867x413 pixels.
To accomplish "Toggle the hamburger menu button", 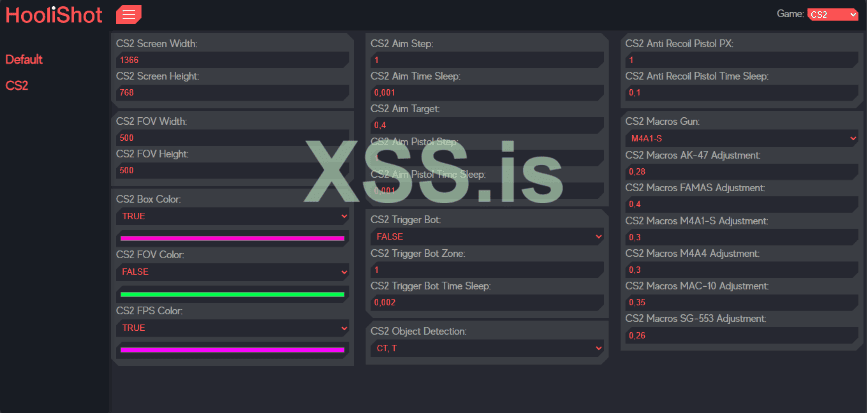I will click(x=128, y=14).
